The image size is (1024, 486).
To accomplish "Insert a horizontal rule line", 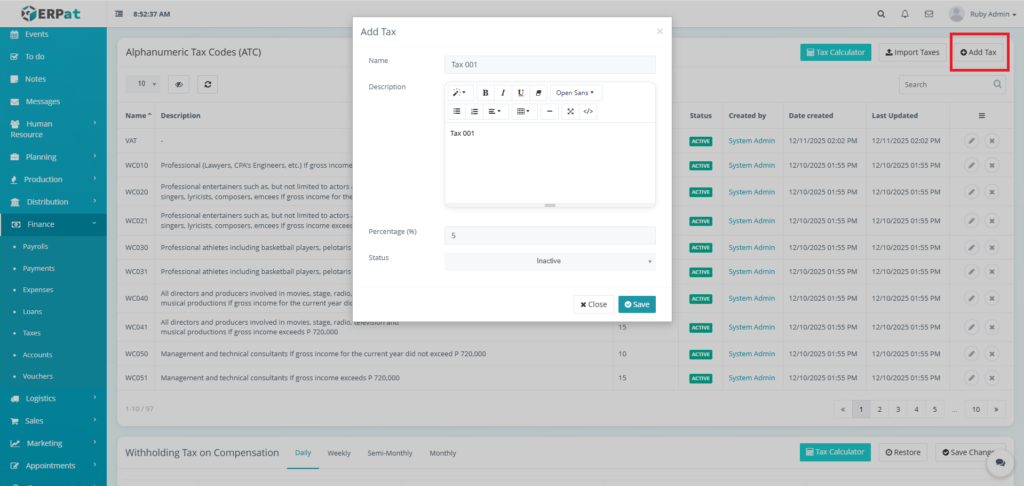I will point(549,112).
